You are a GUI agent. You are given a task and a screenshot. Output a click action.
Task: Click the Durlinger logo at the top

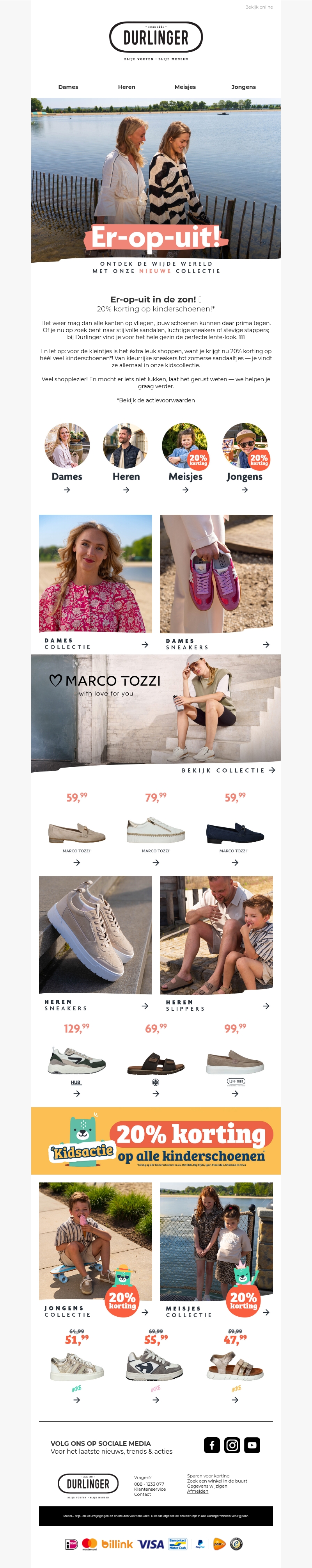coord(156,41)
